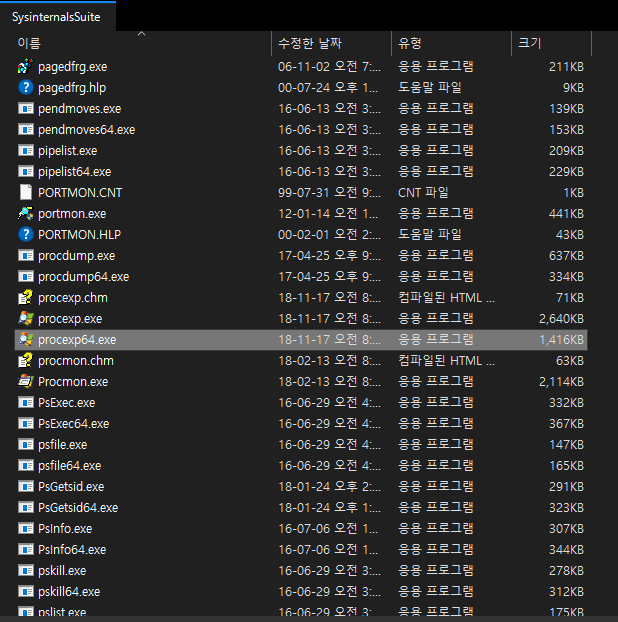Select the file name PsExec.exe

(x=67, y=403)
